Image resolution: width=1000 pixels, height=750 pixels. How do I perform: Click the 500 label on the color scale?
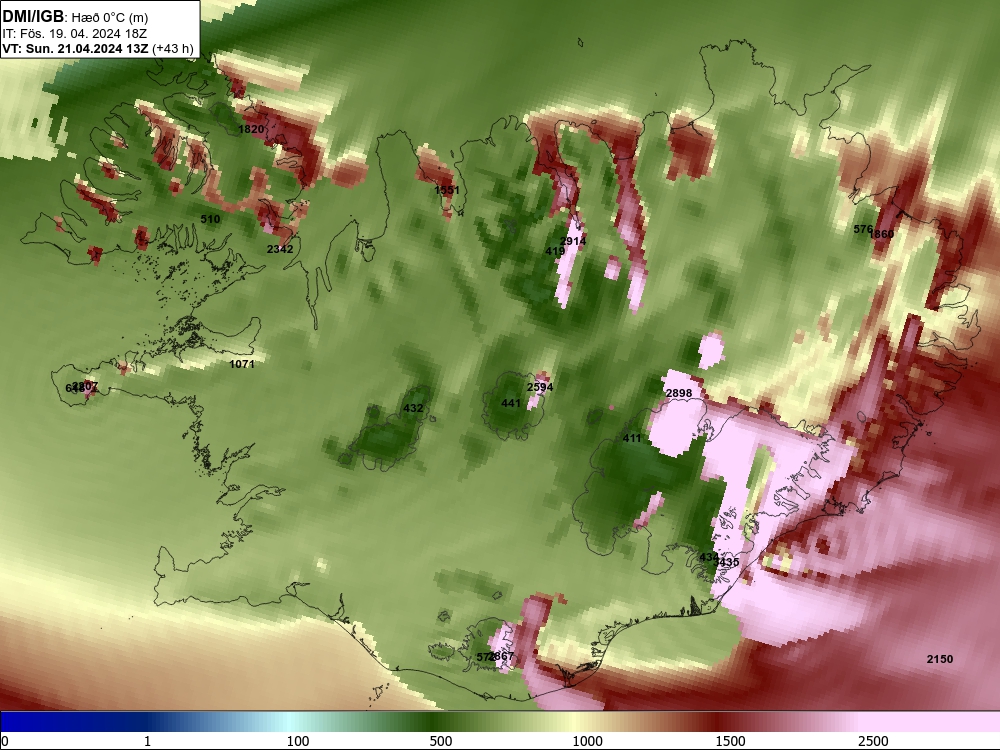[441, 741]
